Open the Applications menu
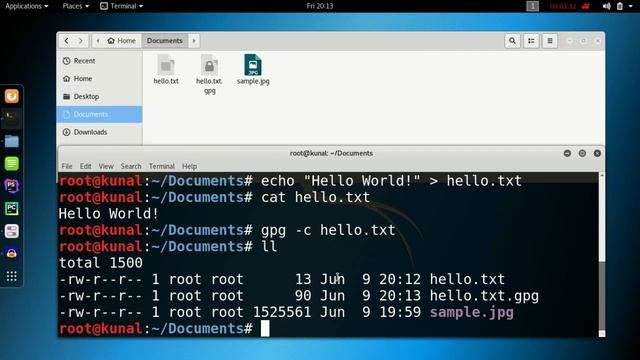Viewport: 640px width, 360px height. coord(27,6)
